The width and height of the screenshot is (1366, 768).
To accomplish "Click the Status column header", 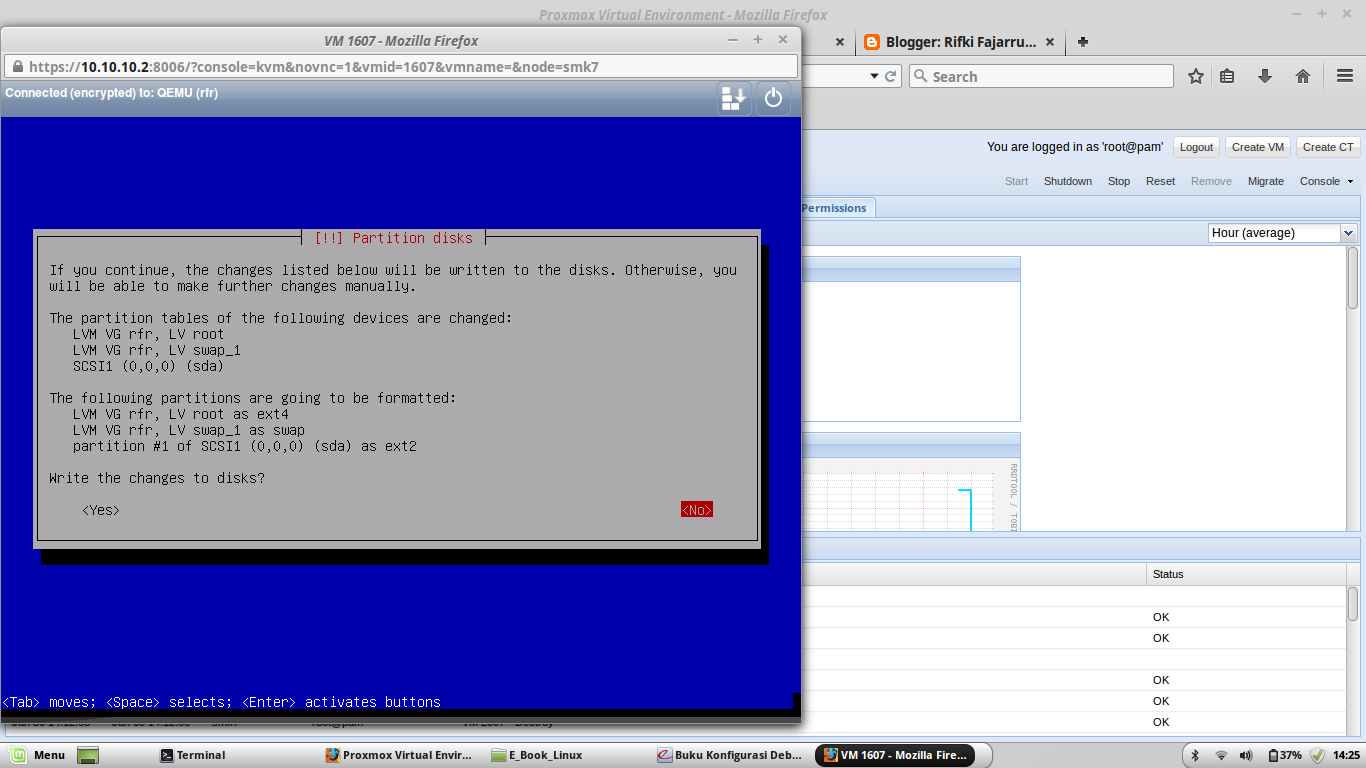I will point(1246,574).
